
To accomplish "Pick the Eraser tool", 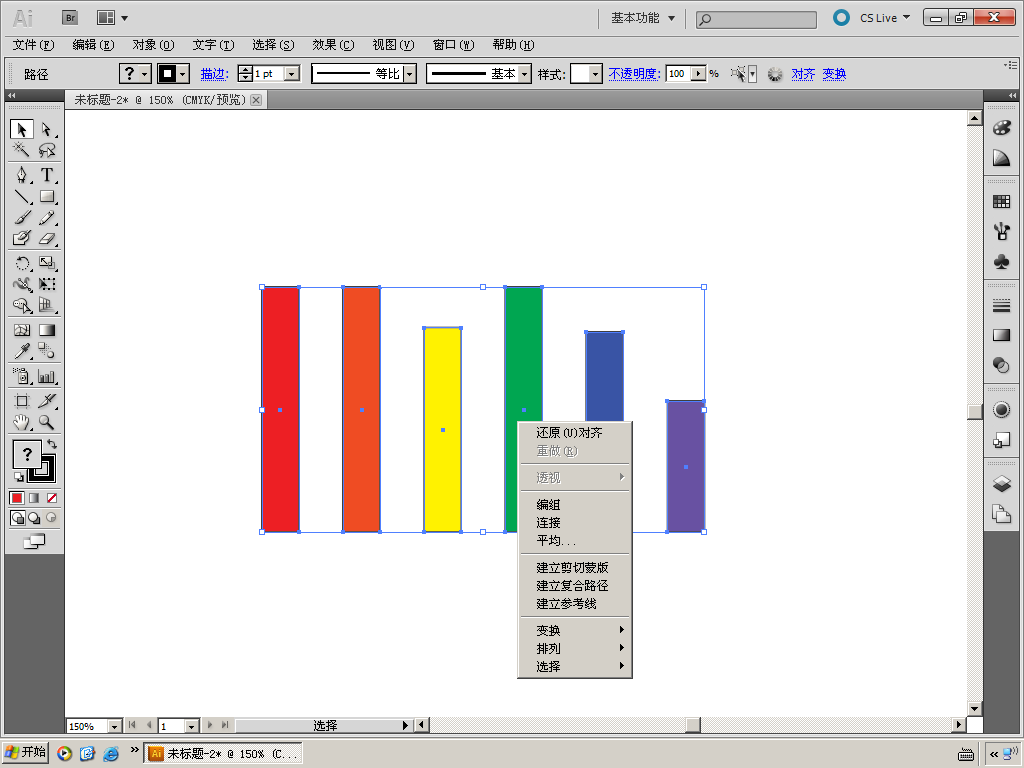I will pyautogui.click(x=46, y=238).
